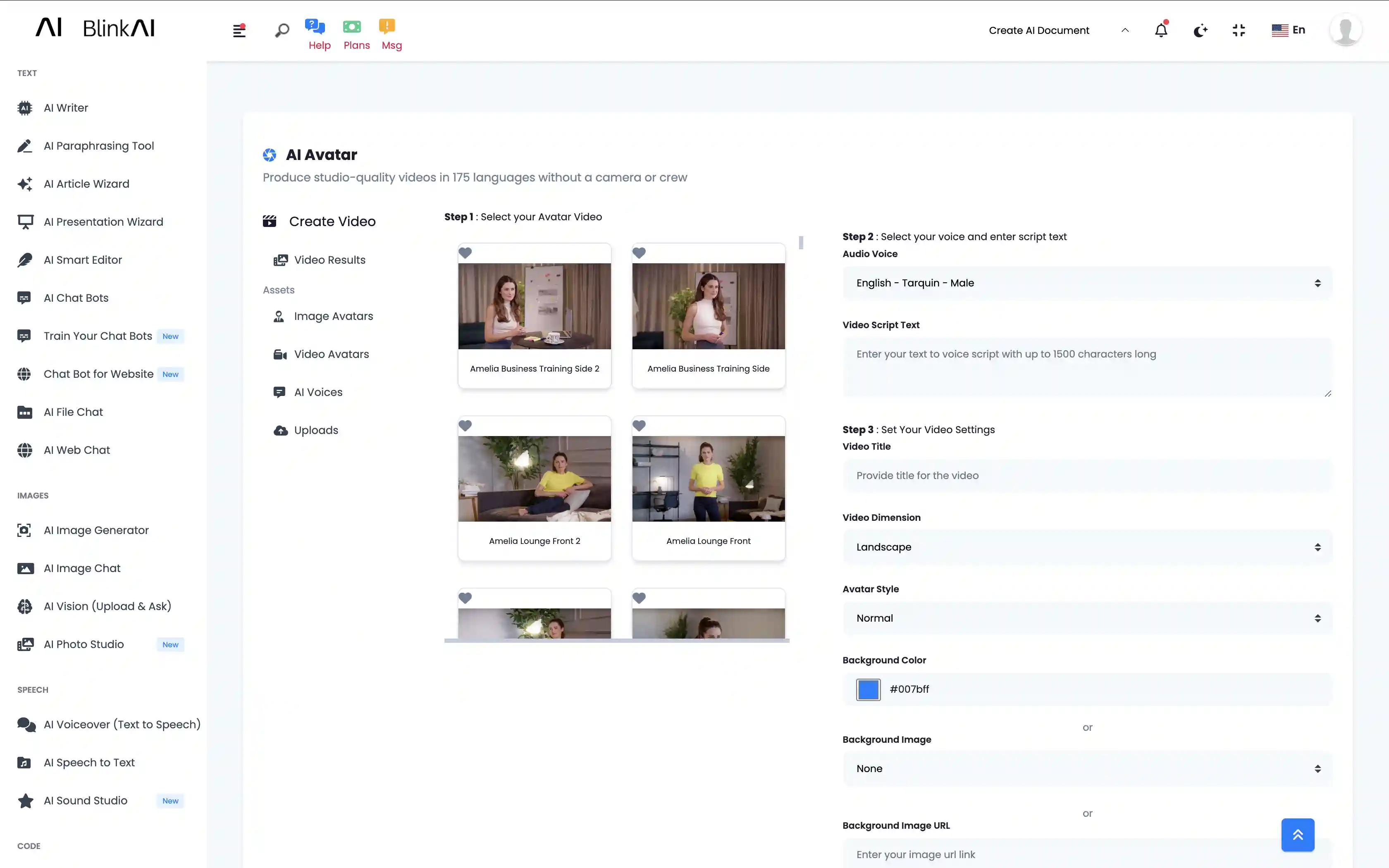
Task: Open the notifications bell
Action: (x=1160, y=31)
